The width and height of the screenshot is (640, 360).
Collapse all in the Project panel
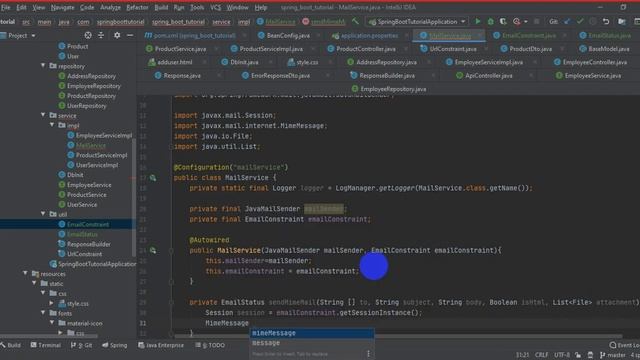point(101,36)
